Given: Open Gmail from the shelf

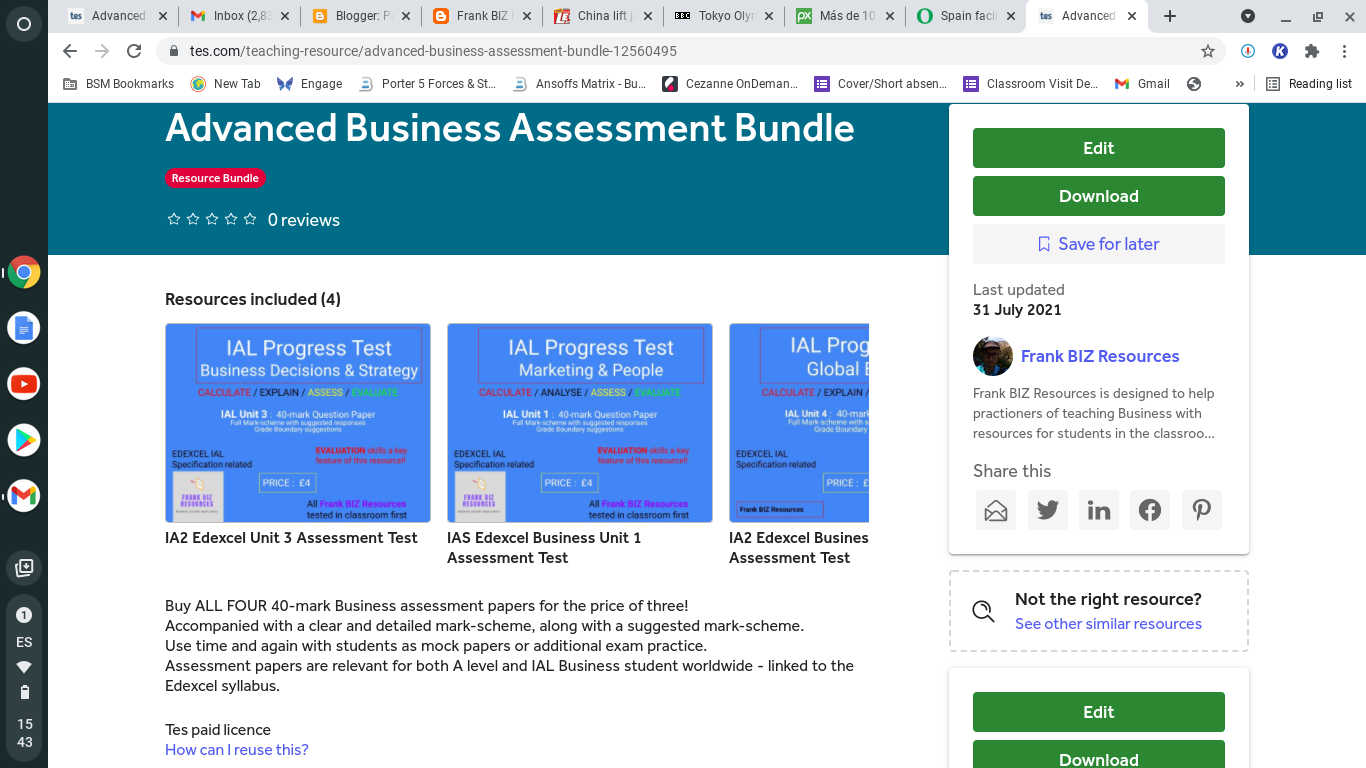Looking at the screenshot, I should pyautogui.click(x=24, y=495).
